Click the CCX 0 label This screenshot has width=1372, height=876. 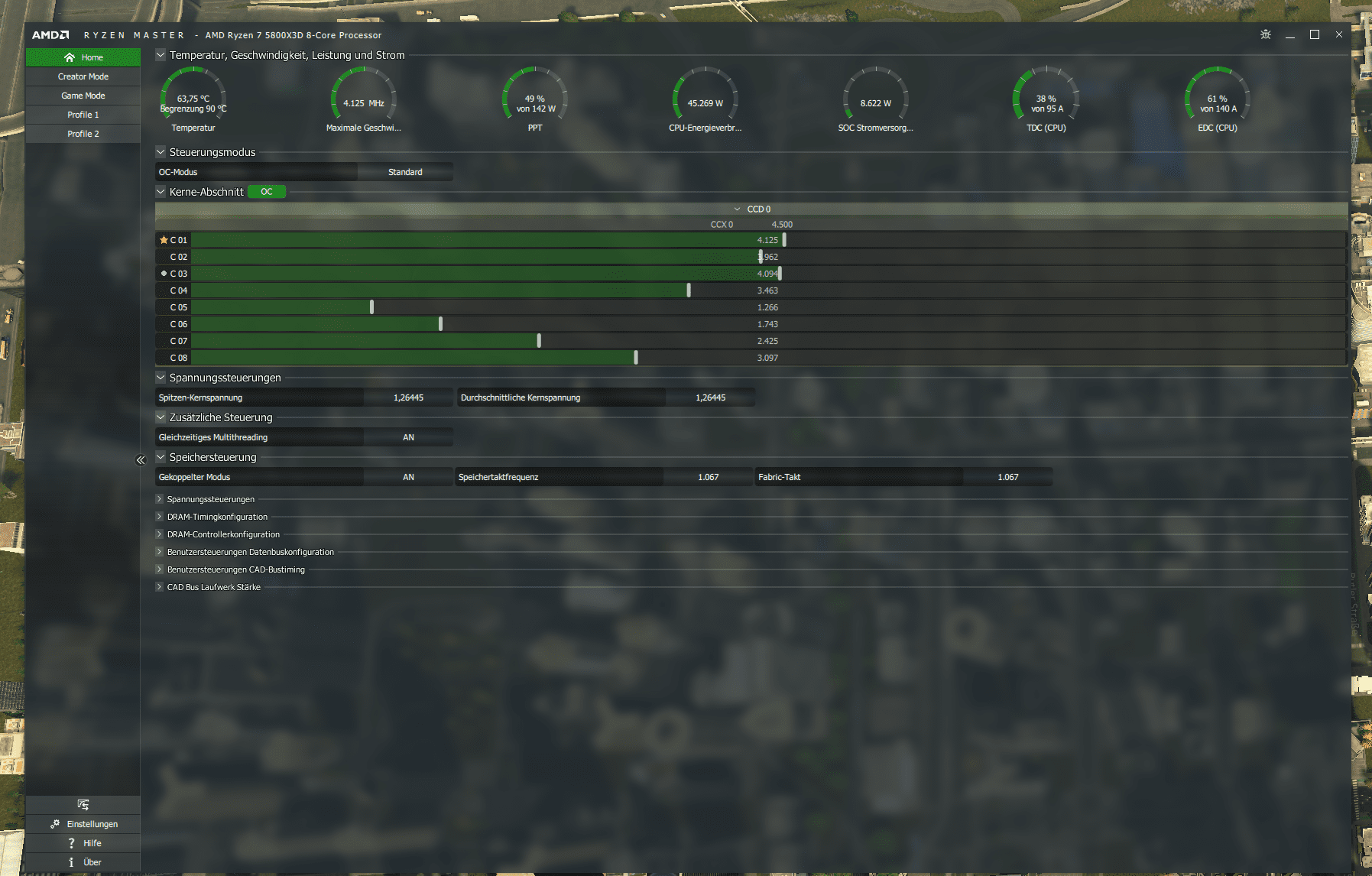(x=722, y=225)
